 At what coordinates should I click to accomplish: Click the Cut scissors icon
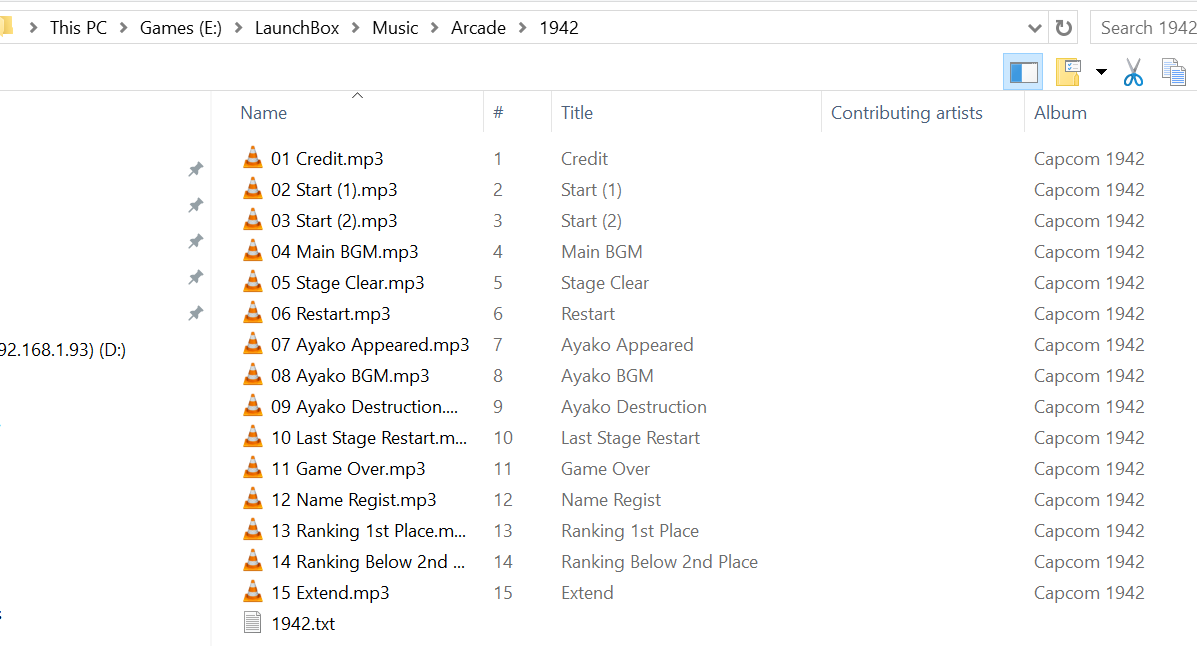(x=1133, y=73)
